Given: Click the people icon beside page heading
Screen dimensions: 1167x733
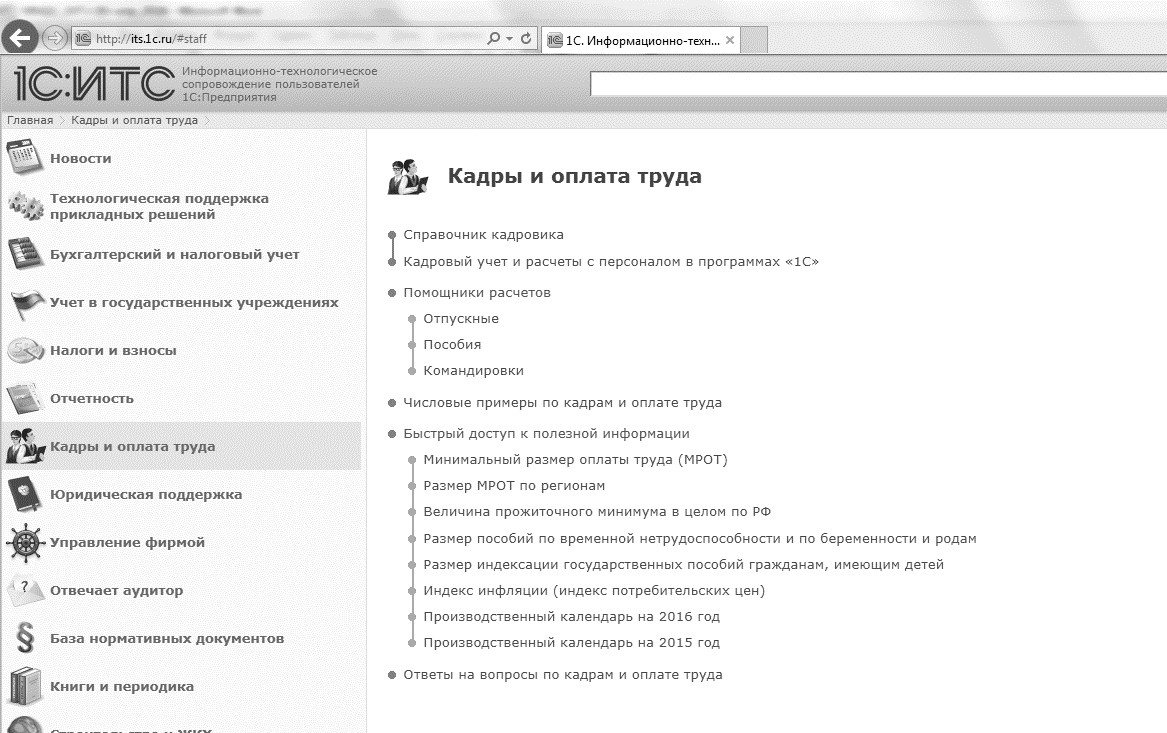Looking at the screenshot, I should click(409, 176).
